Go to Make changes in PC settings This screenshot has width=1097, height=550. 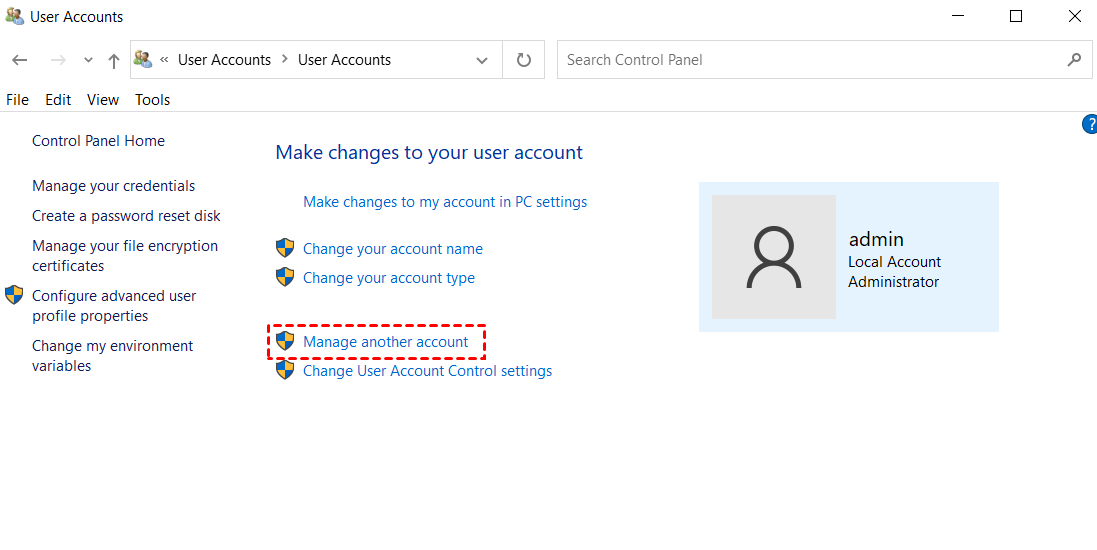pyautogui.click(x=445, y=202)
